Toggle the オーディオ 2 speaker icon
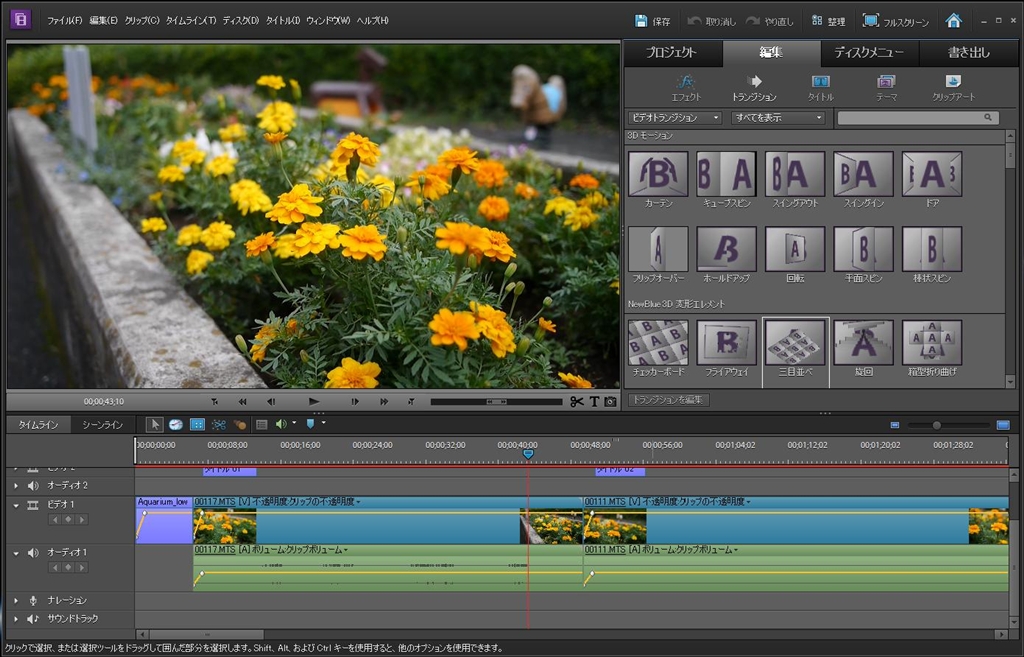 pyautogui.click(x=33, y=485)
